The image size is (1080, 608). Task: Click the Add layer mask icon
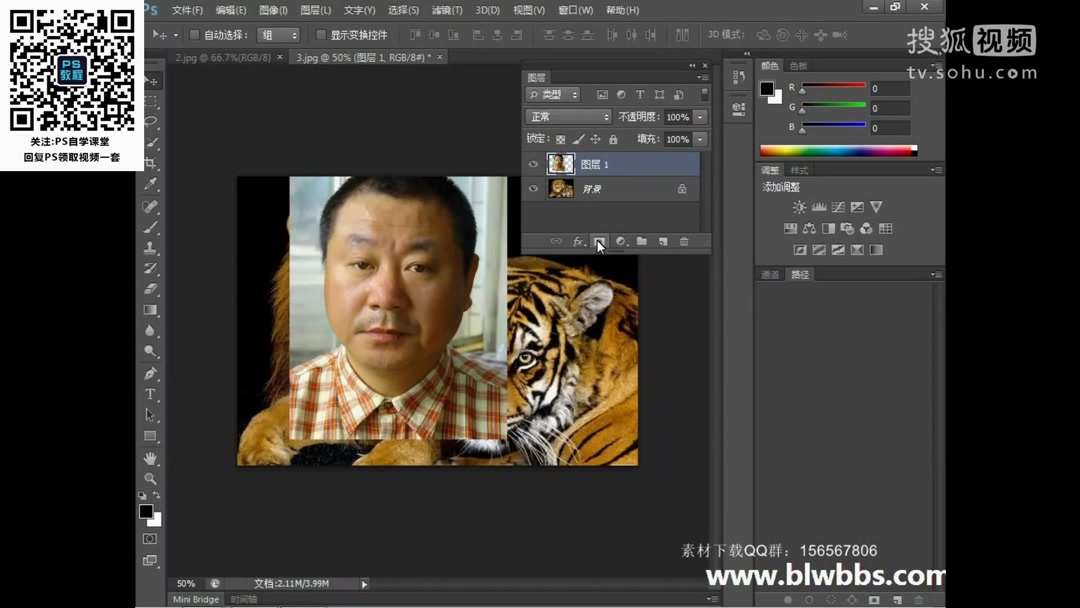pos(600,241)
